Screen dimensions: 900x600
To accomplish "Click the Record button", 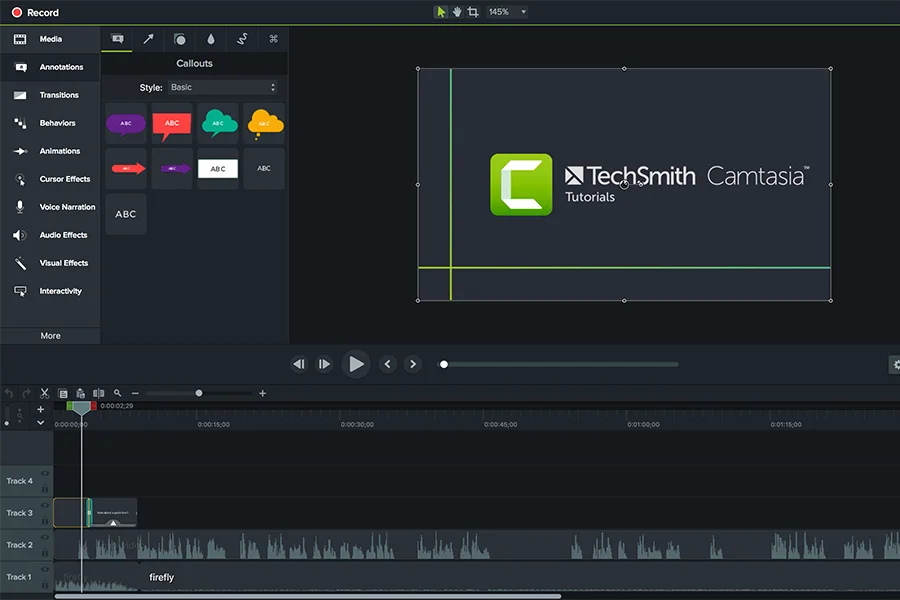I will click(35, 13).
